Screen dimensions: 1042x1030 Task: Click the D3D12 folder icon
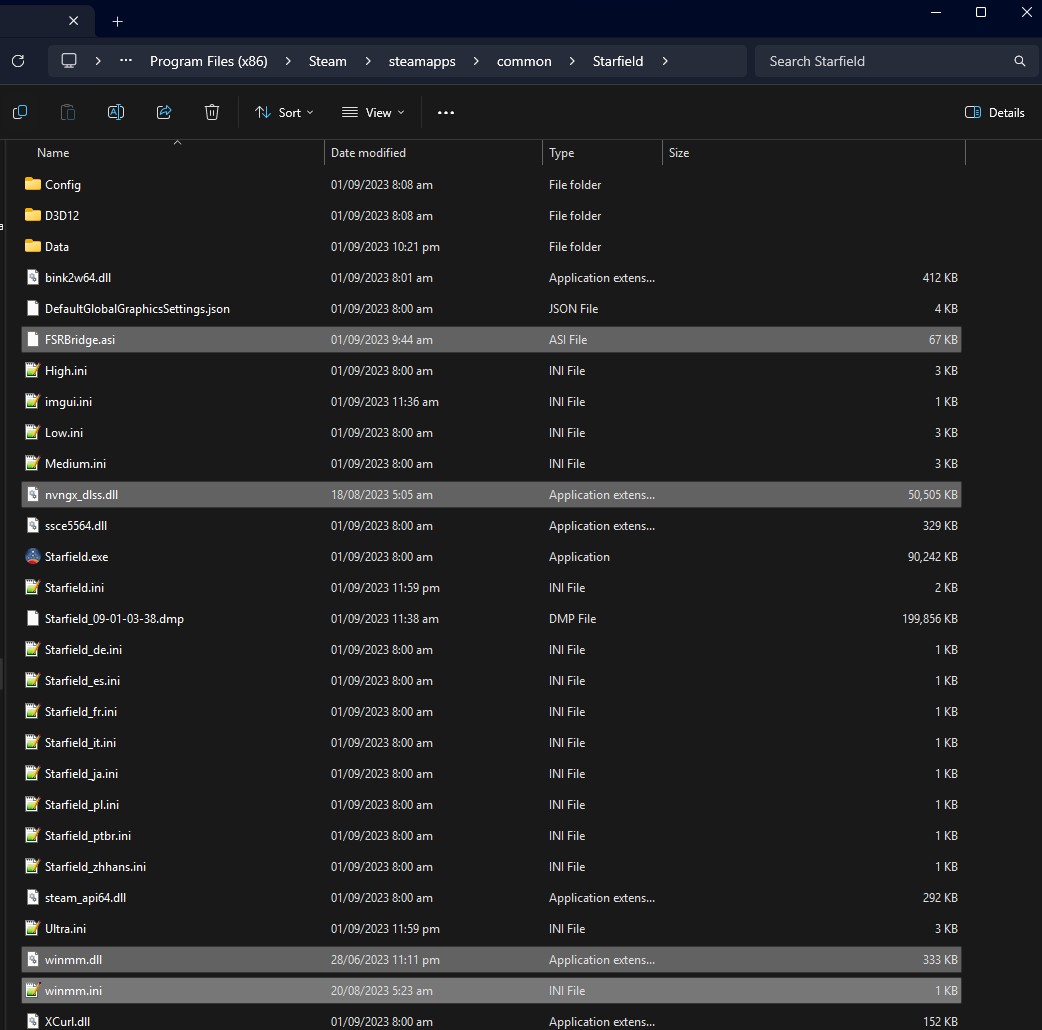click(x=33, y=215)
